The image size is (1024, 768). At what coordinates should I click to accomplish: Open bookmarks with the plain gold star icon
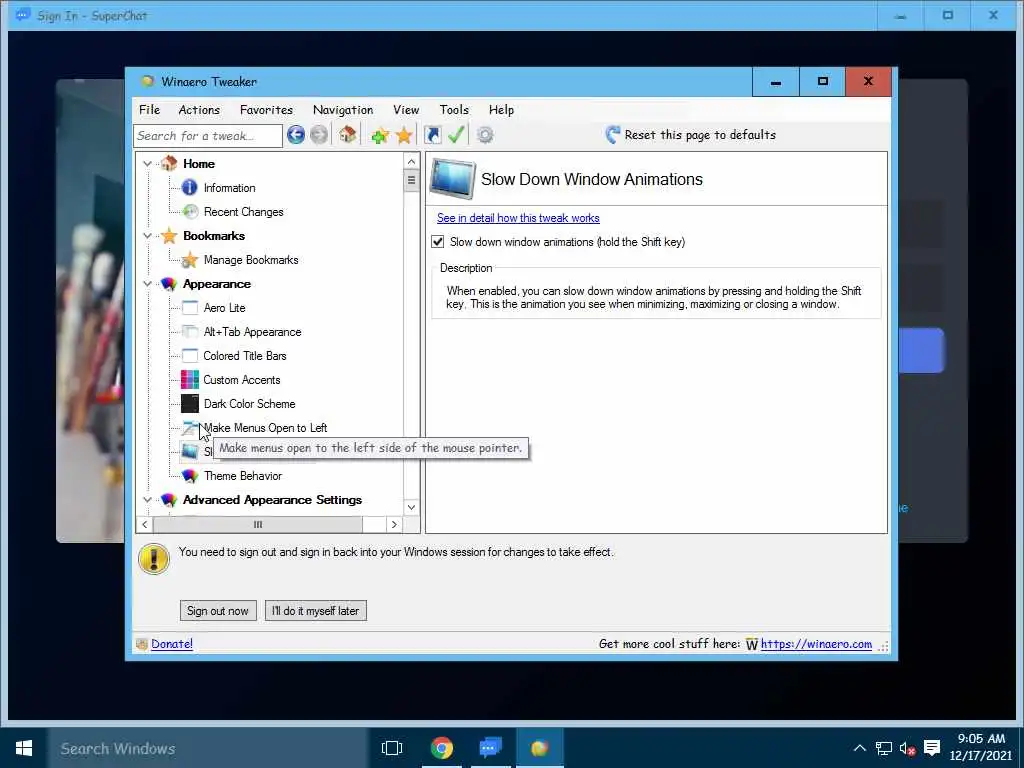(x=404, y=135)
